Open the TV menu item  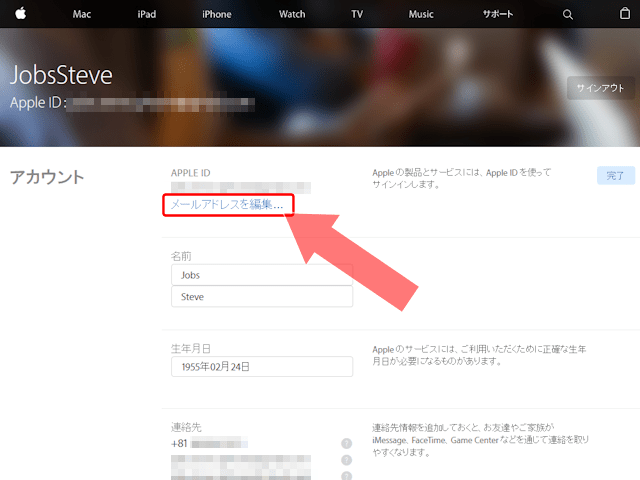point(357,14)
